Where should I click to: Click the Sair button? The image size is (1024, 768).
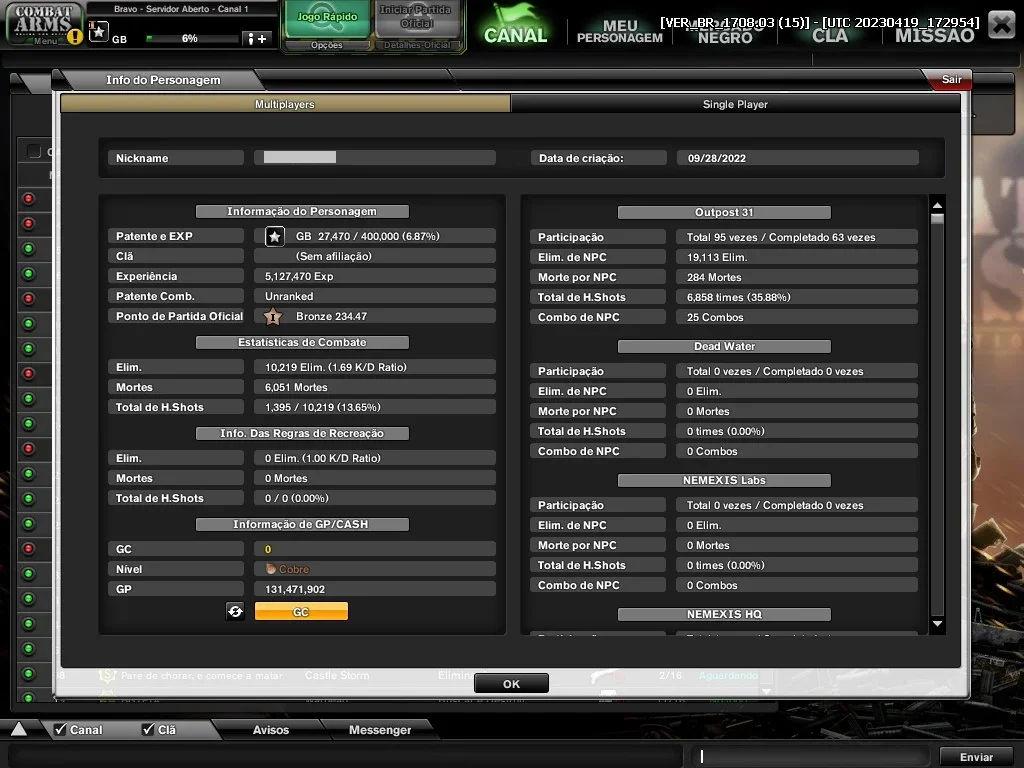pos(951,80)
